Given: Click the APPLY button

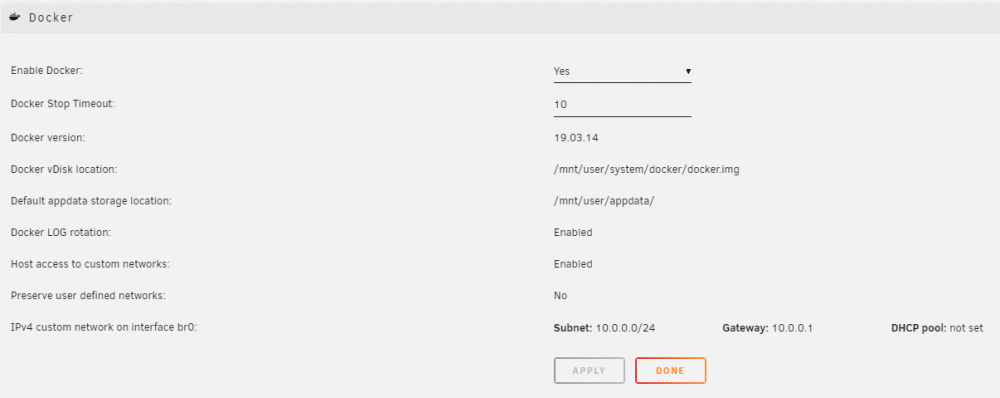Looking at the screenshot, I should point(589,371).
